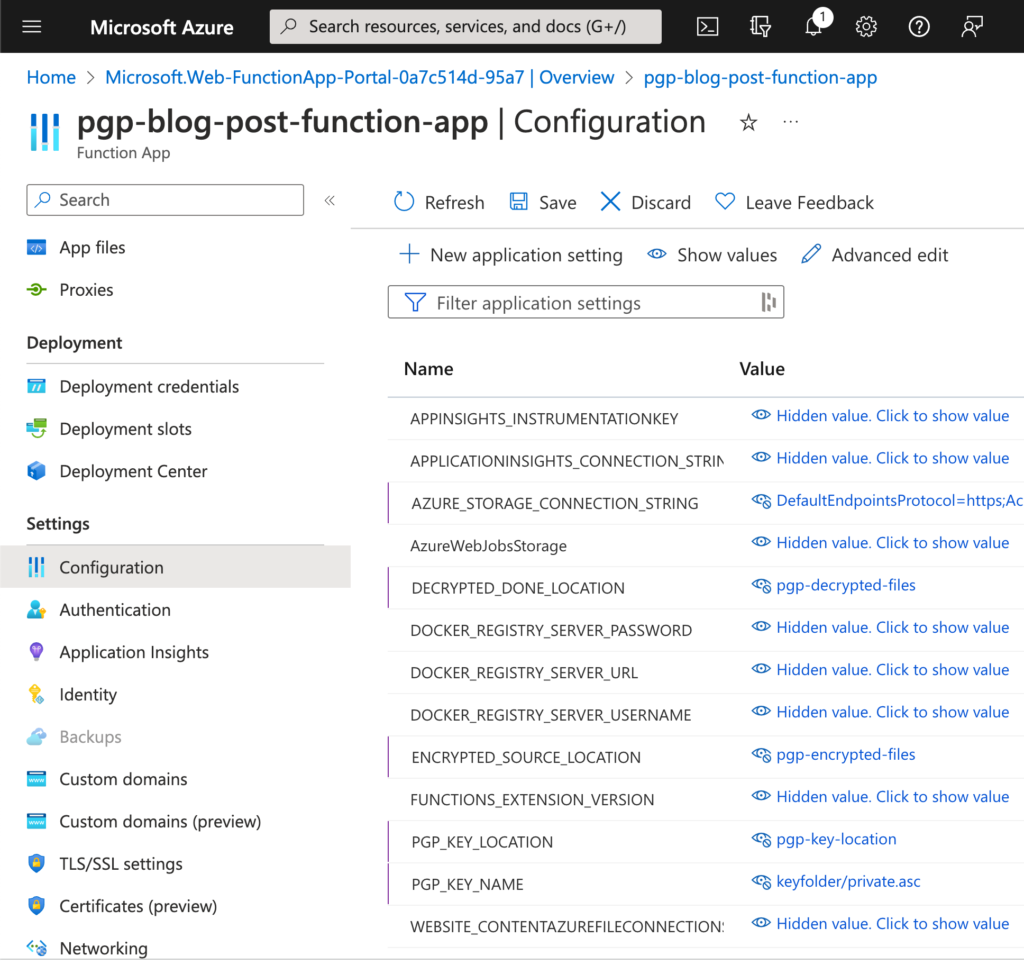Open the help question mark icon
Viewport: 1024px width, 965px height.
click(919, 27)
